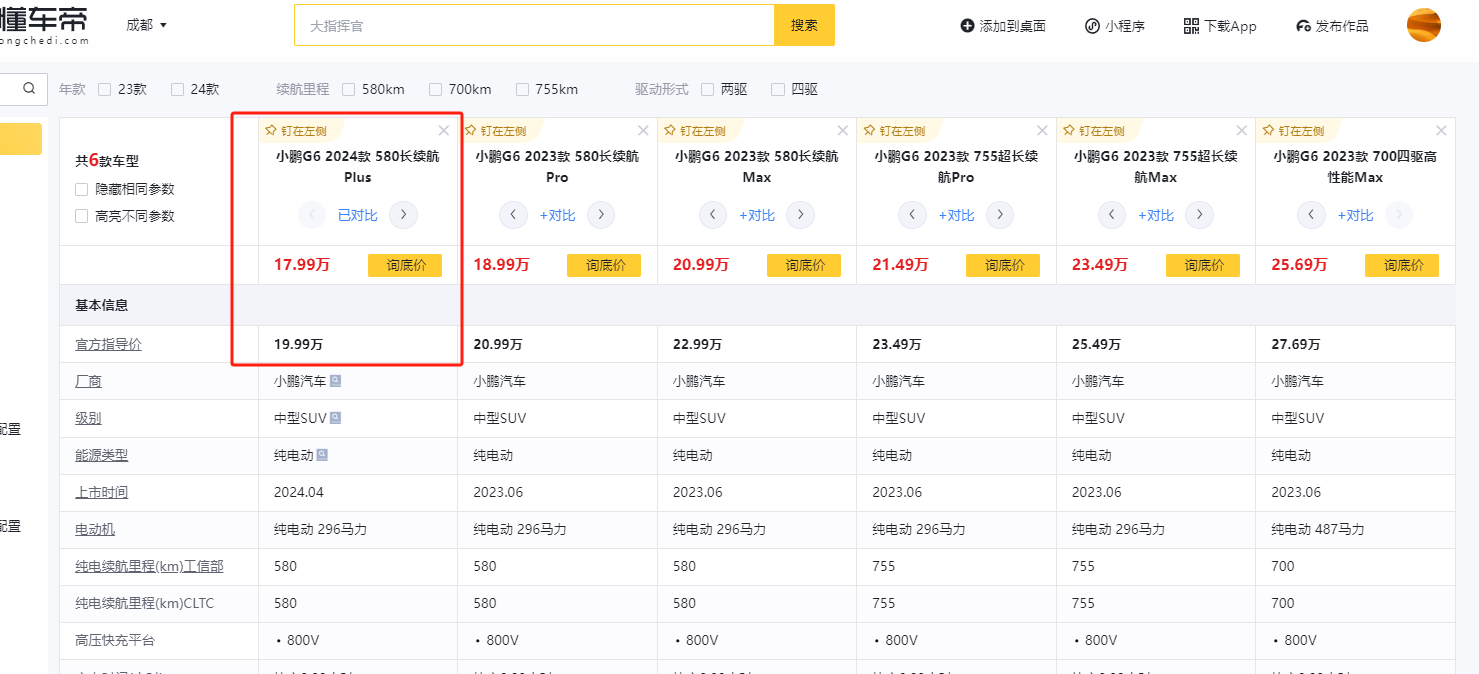Enable the 24款 model year checkbox
Viewport: 1479px width, 674px height.
pos(178,90)
